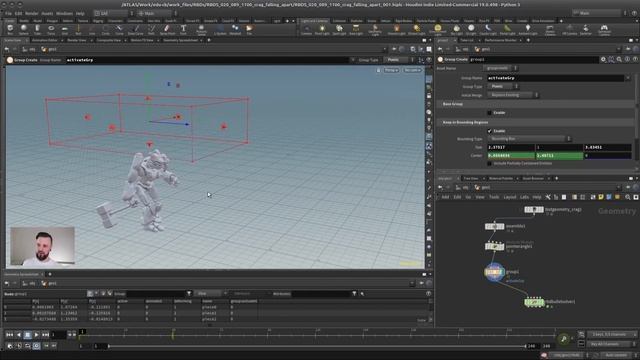Screen dimensions: 640x360
Task: Switch to the Performance Monitor tab
Action: pyautogui.click(x=500, y=40)
